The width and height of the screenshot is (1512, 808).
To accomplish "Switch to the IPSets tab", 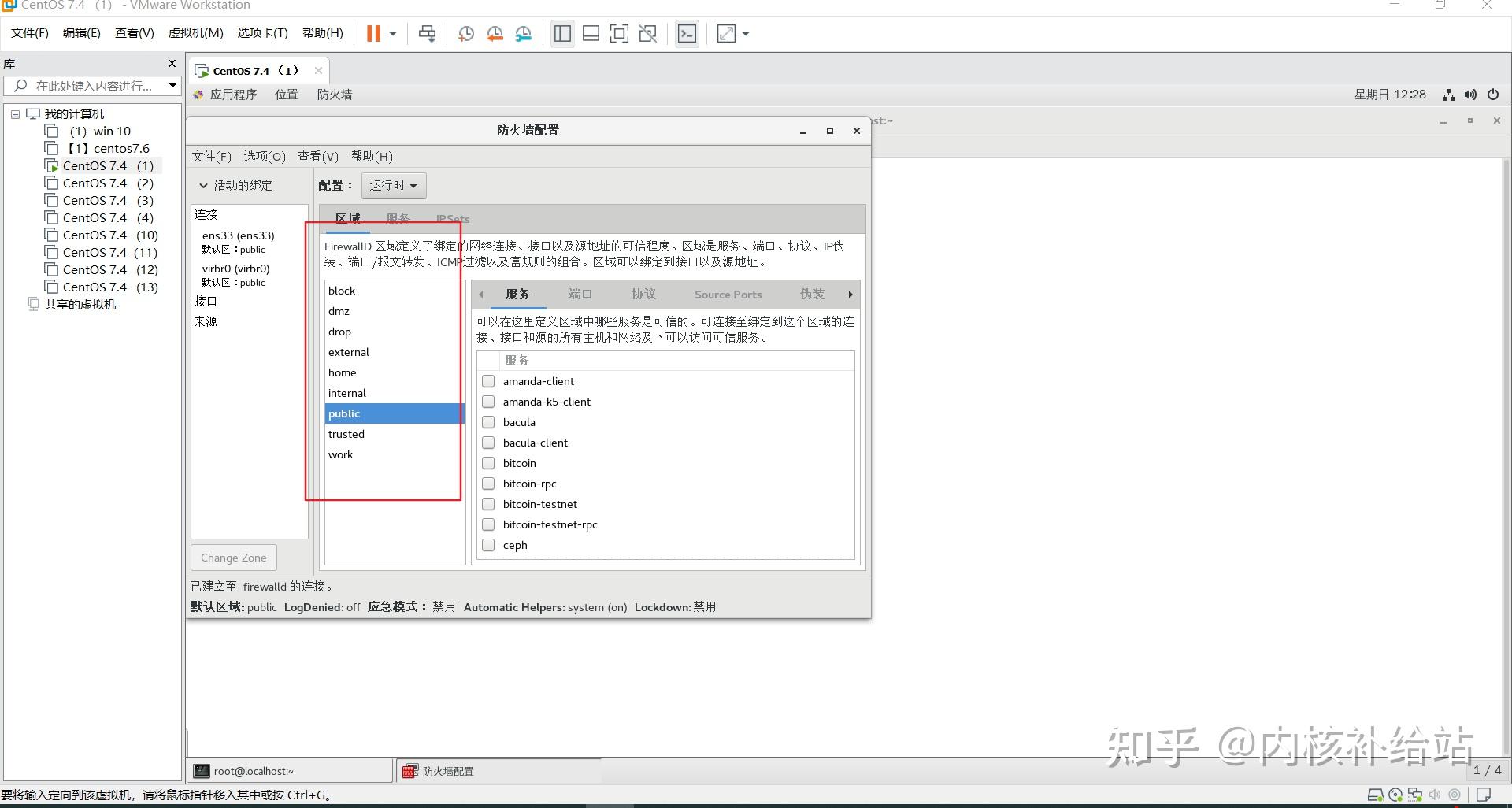I will 453,218.
